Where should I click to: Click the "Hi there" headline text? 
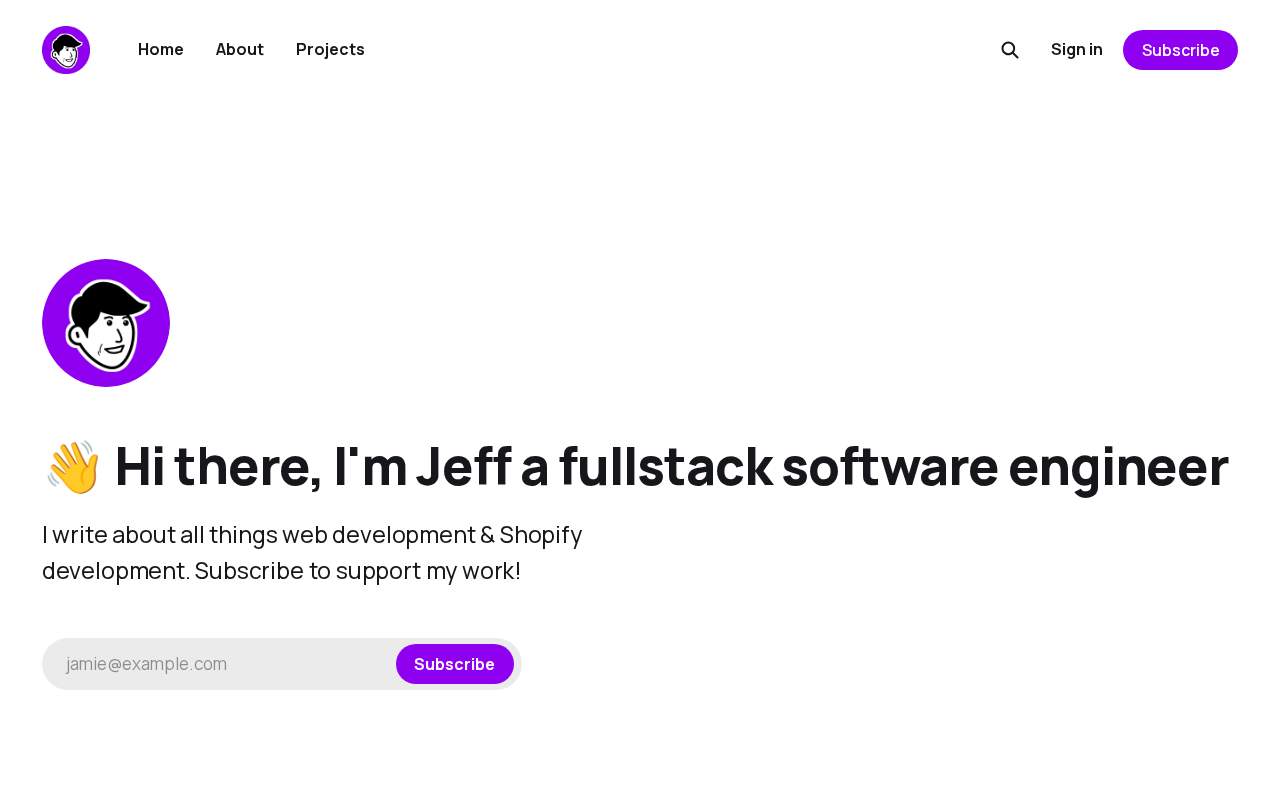pyautogui.click(x=218, y=467)
